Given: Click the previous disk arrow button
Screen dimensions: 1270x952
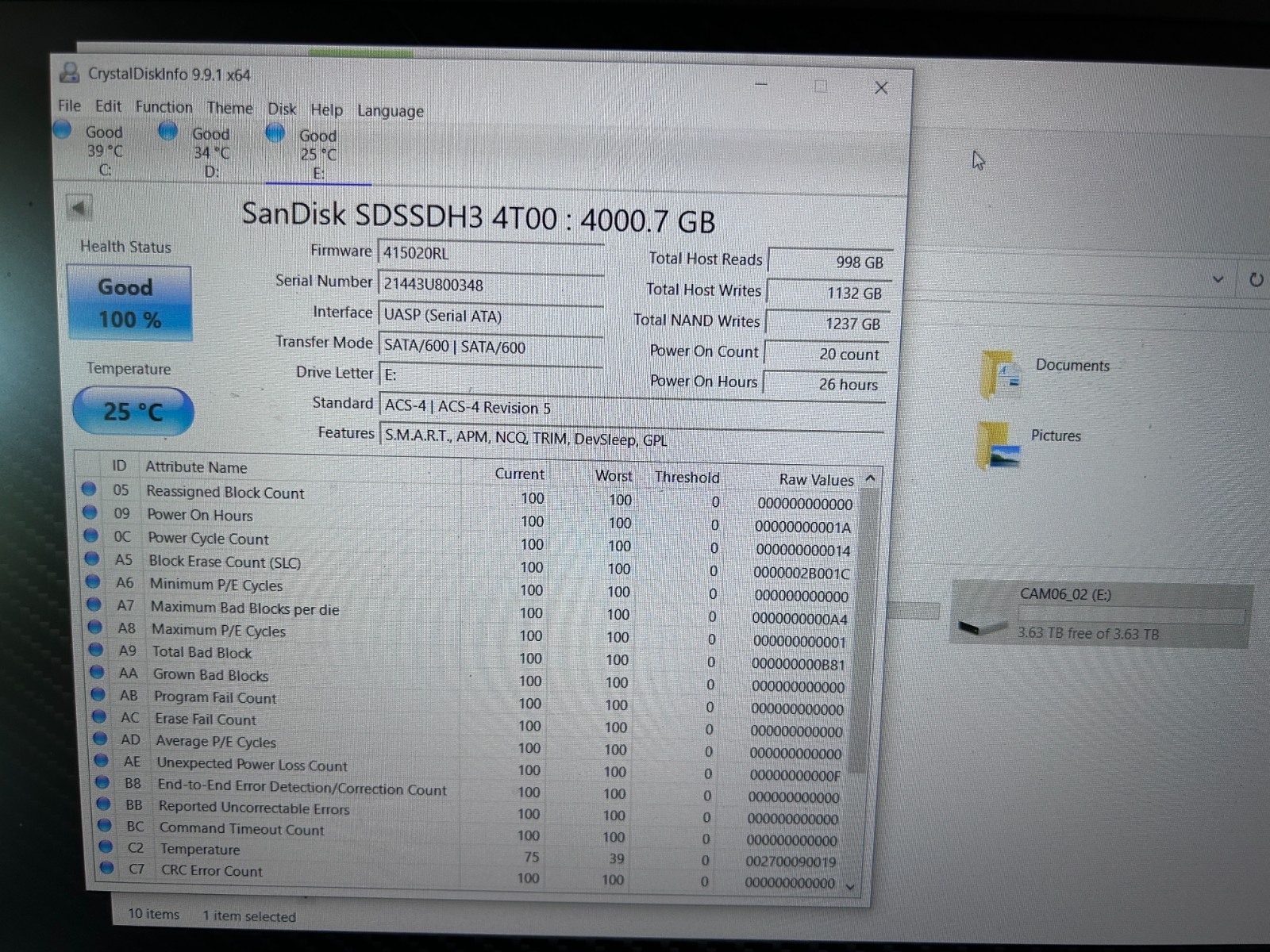Looking at the screenshot, I should (79, 209).
